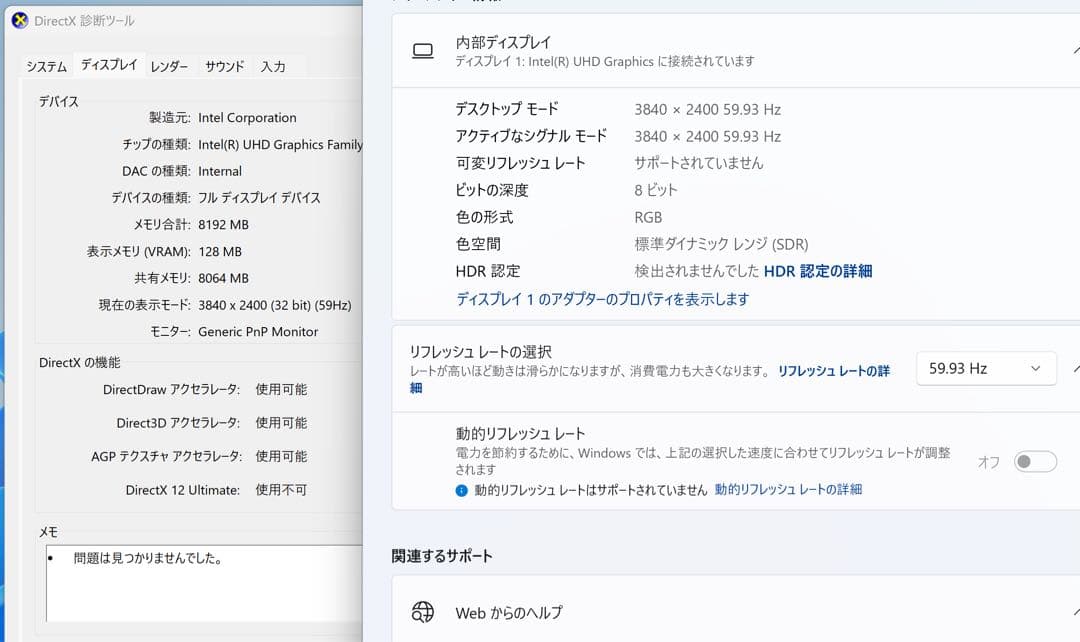Click the Generic PnP Monitor field text
This screenshot has height=642, width=1080.
(258, 331)
